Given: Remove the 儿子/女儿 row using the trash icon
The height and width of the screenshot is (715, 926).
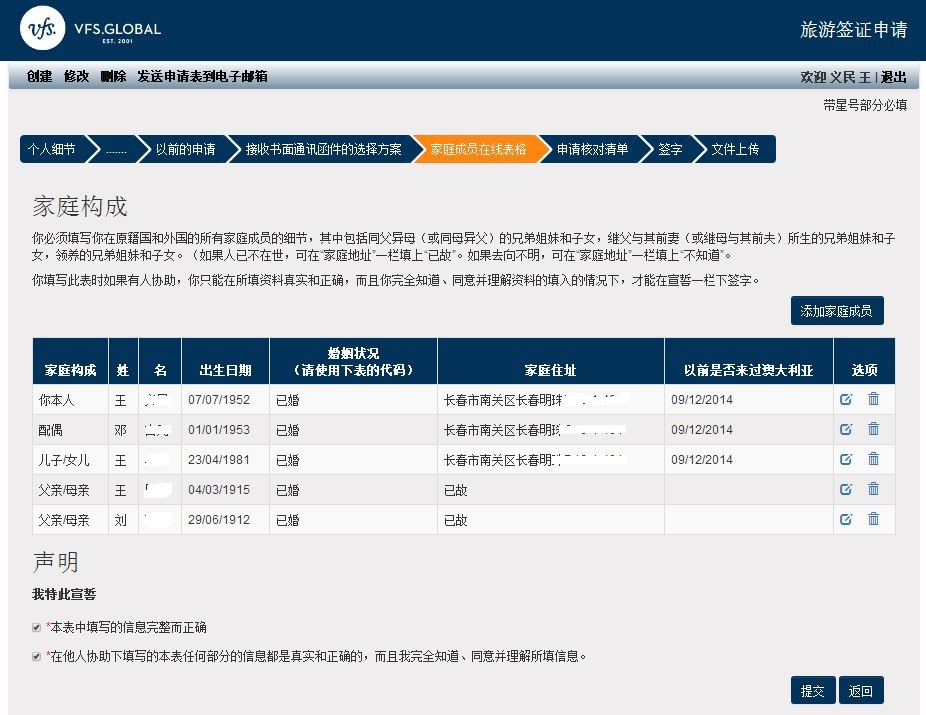Looking at the screenshot, I should (x=873, y=459).
